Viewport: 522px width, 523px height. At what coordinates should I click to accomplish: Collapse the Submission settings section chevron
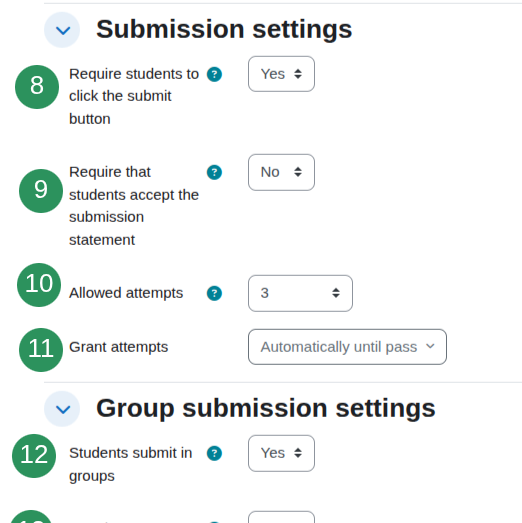[62, 30]
